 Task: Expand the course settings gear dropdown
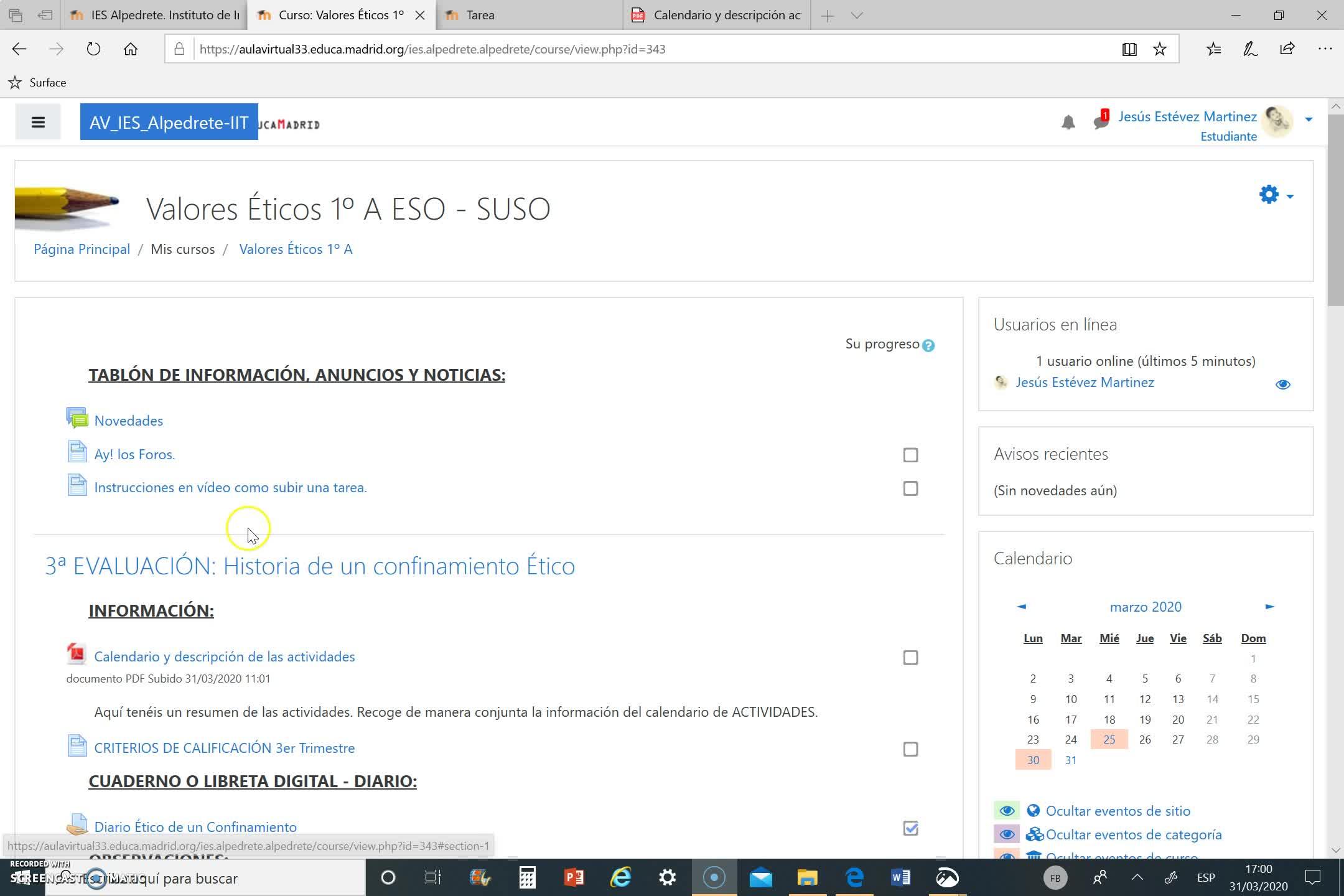point(1276,195)
